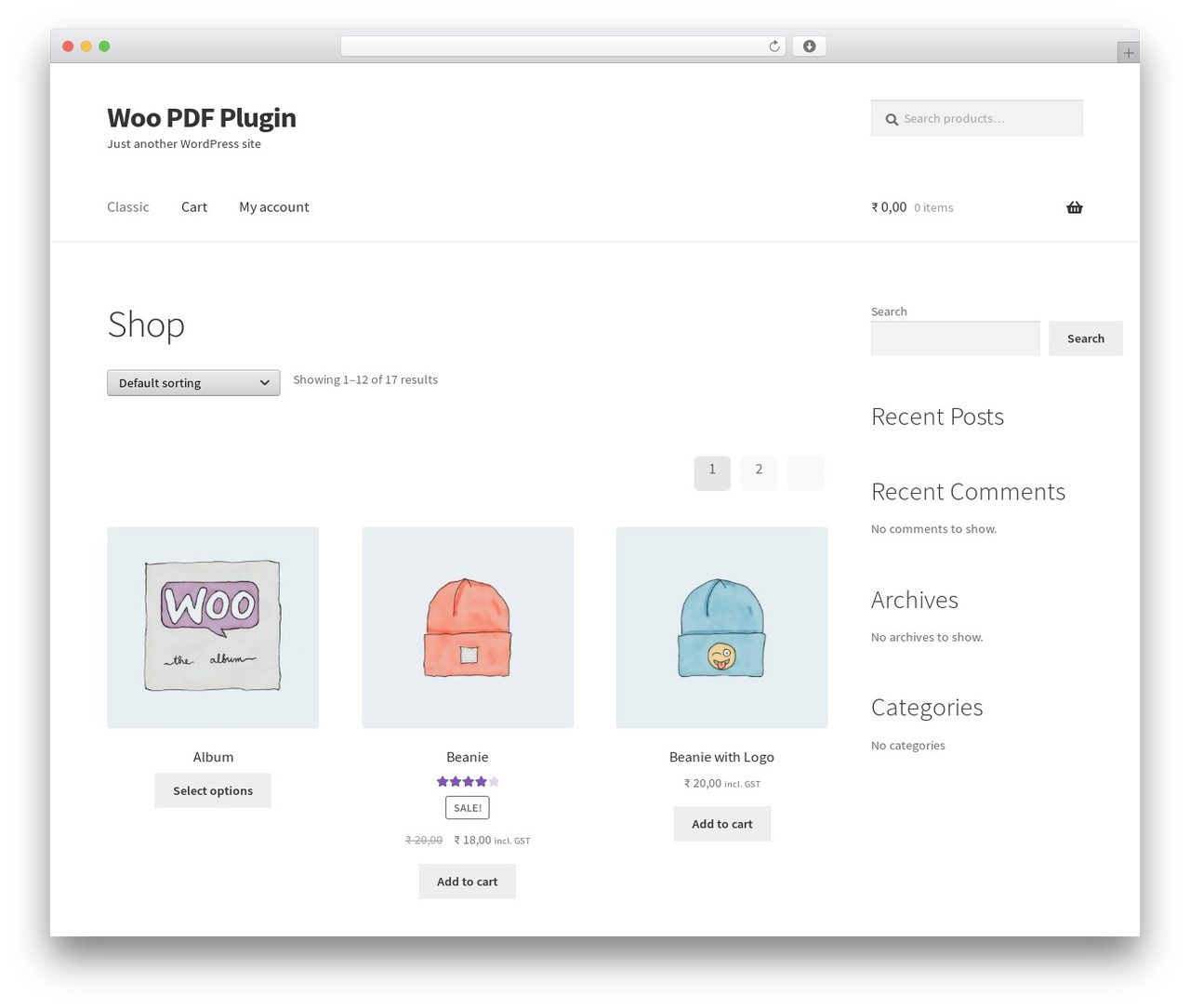Click the browser reload icon
Viewport: 1190px width, 1008px height.
pos(773,46)
